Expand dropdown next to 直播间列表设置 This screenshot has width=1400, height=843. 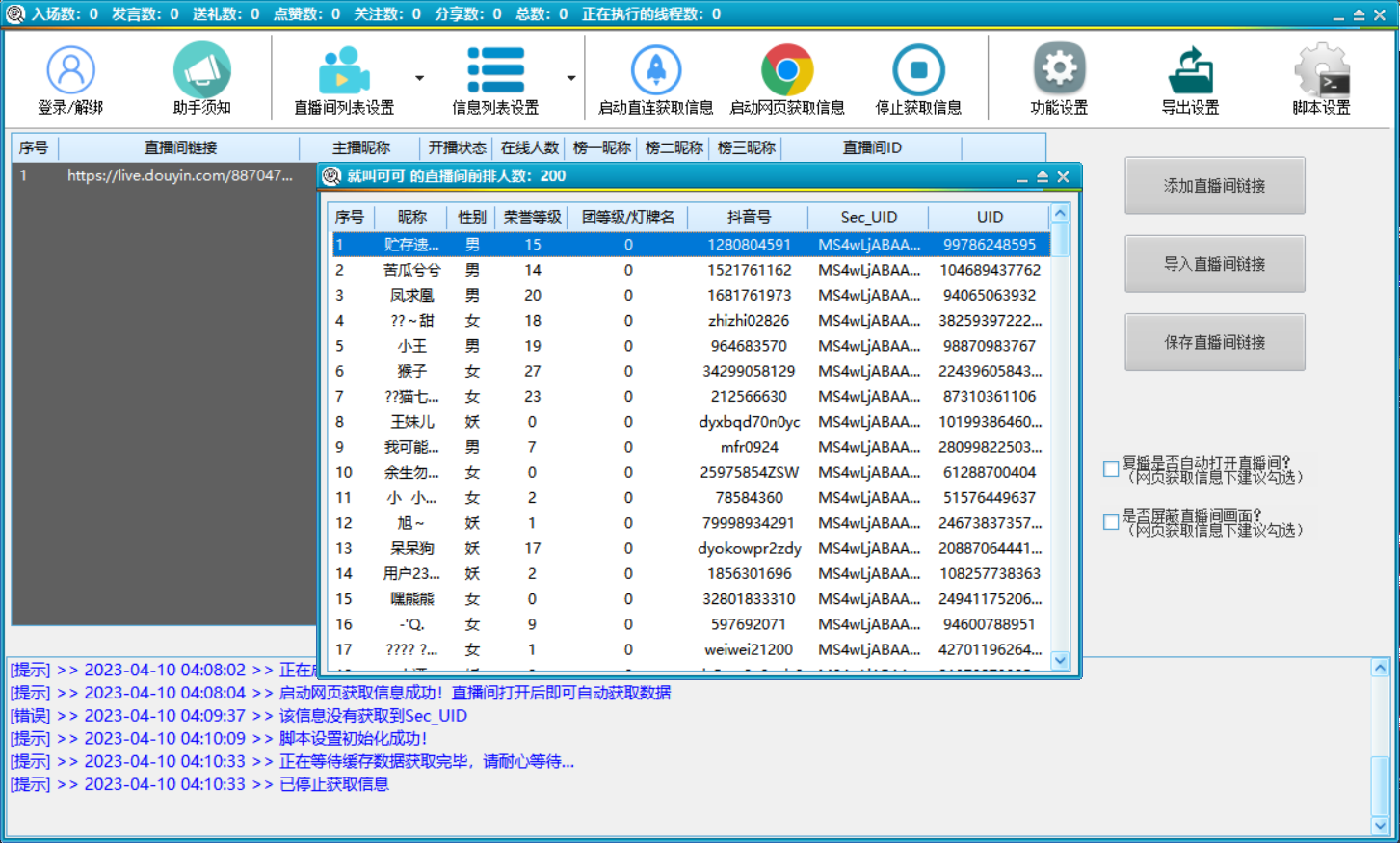(418, 77)
